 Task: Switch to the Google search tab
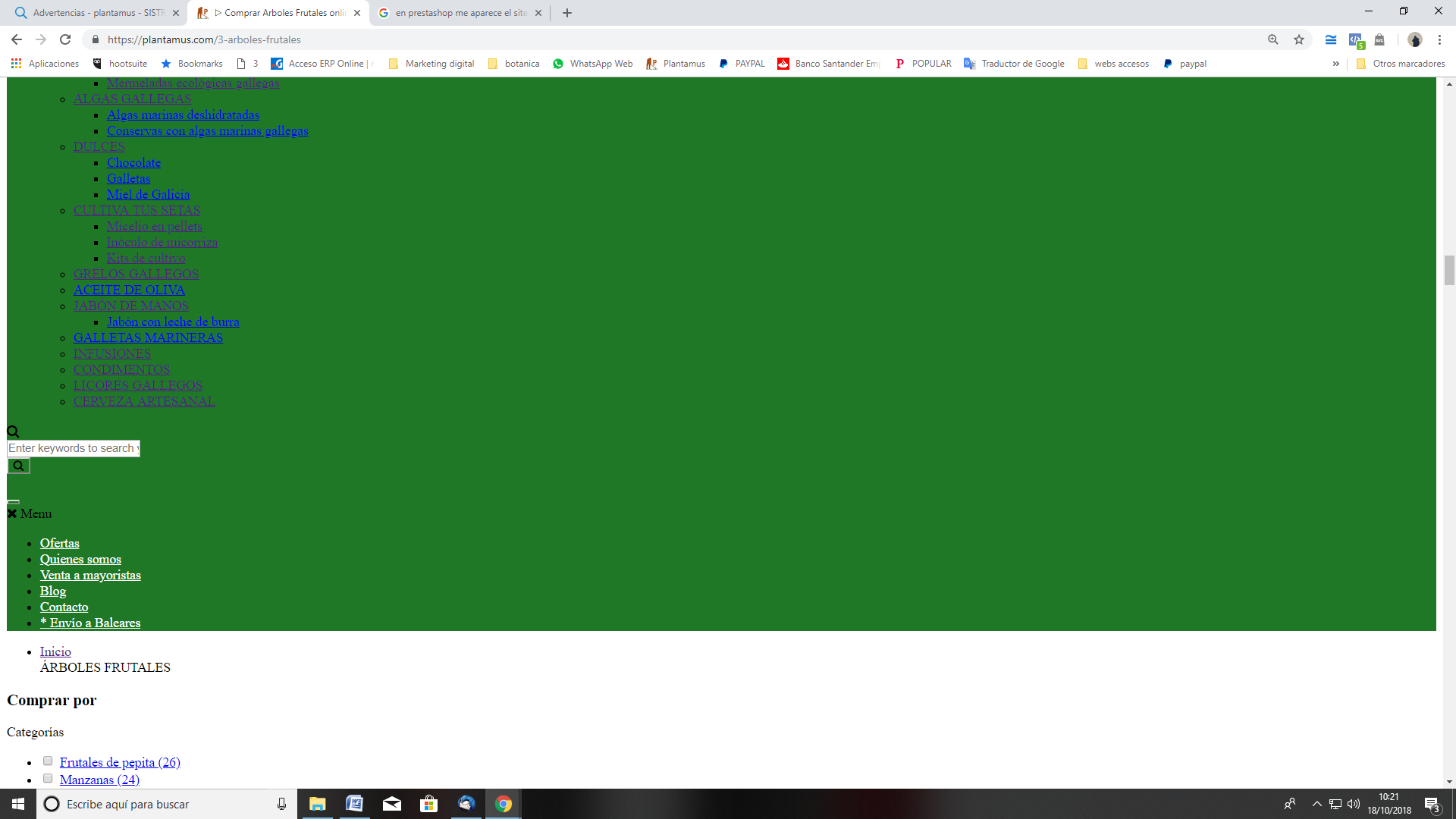point(455,13)
